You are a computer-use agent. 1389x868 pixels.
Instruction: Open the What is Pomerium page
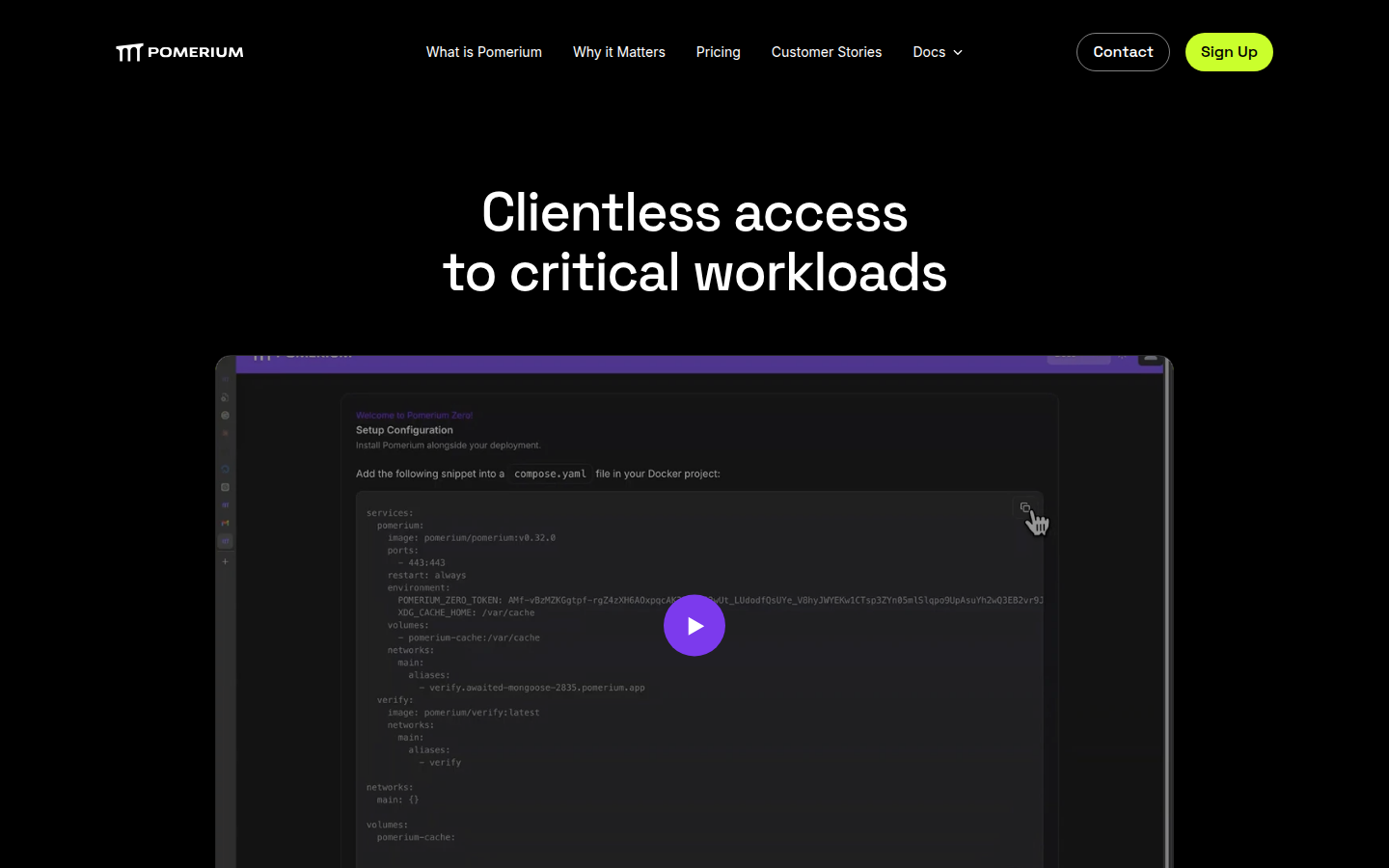(x=484, y=52)
